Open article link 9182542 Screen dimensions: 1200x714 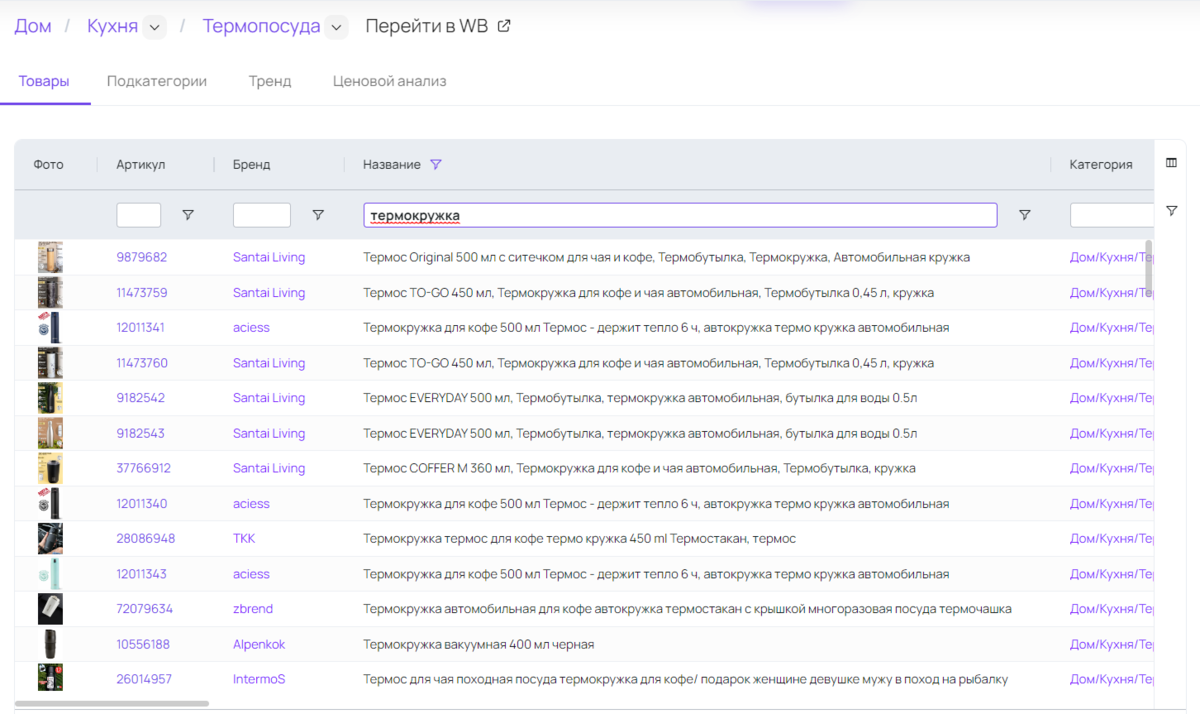pos(141,398)
